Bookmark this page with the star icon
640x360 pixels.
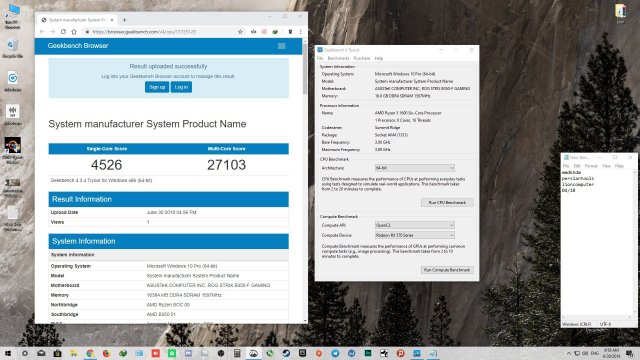[240, 31]
